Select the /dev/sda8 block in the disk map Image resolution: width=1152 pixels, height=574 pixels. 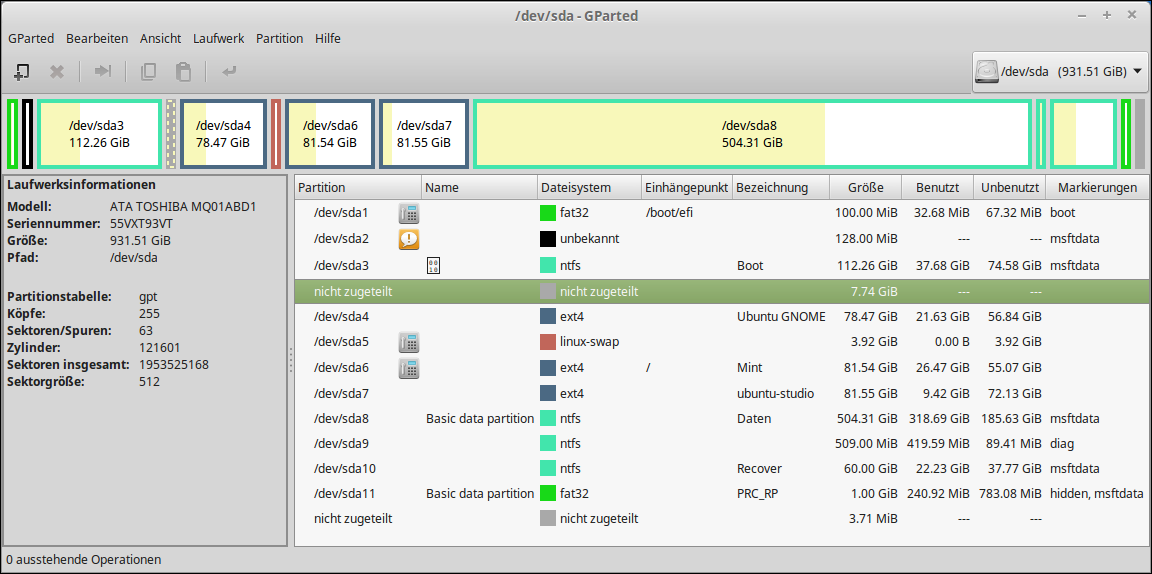pyautogui.click(x=751, y=134)
